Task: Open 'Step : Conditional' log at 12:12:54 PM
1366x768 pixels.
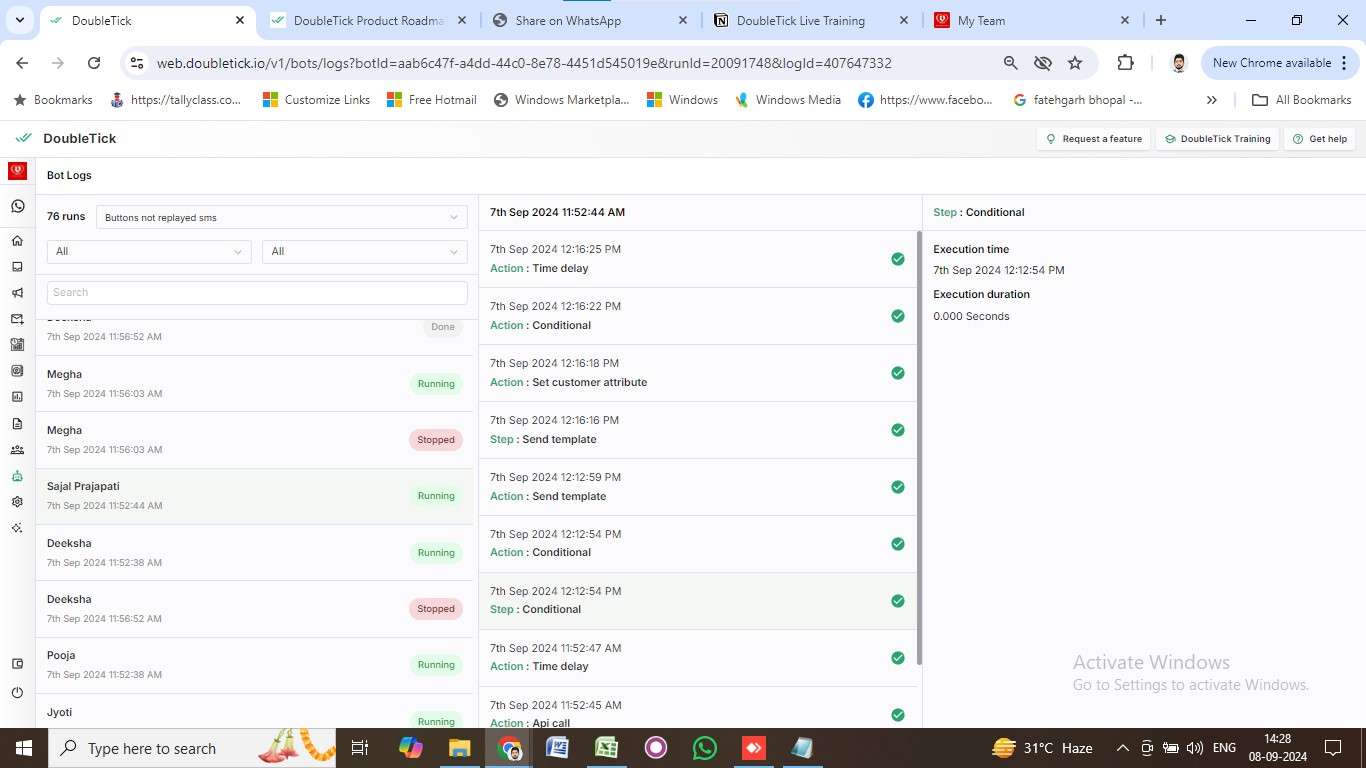Action: (x=698, y=601)
